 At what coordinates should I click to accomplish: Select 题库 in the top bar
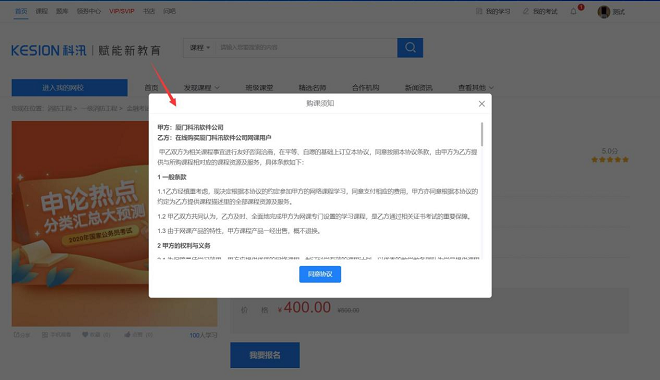coord(62,11)
